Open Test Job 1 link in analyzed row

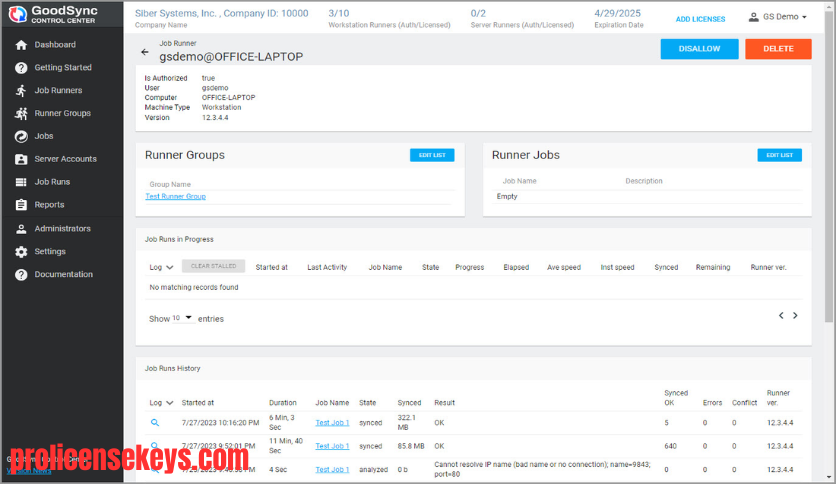coord(332,470)
